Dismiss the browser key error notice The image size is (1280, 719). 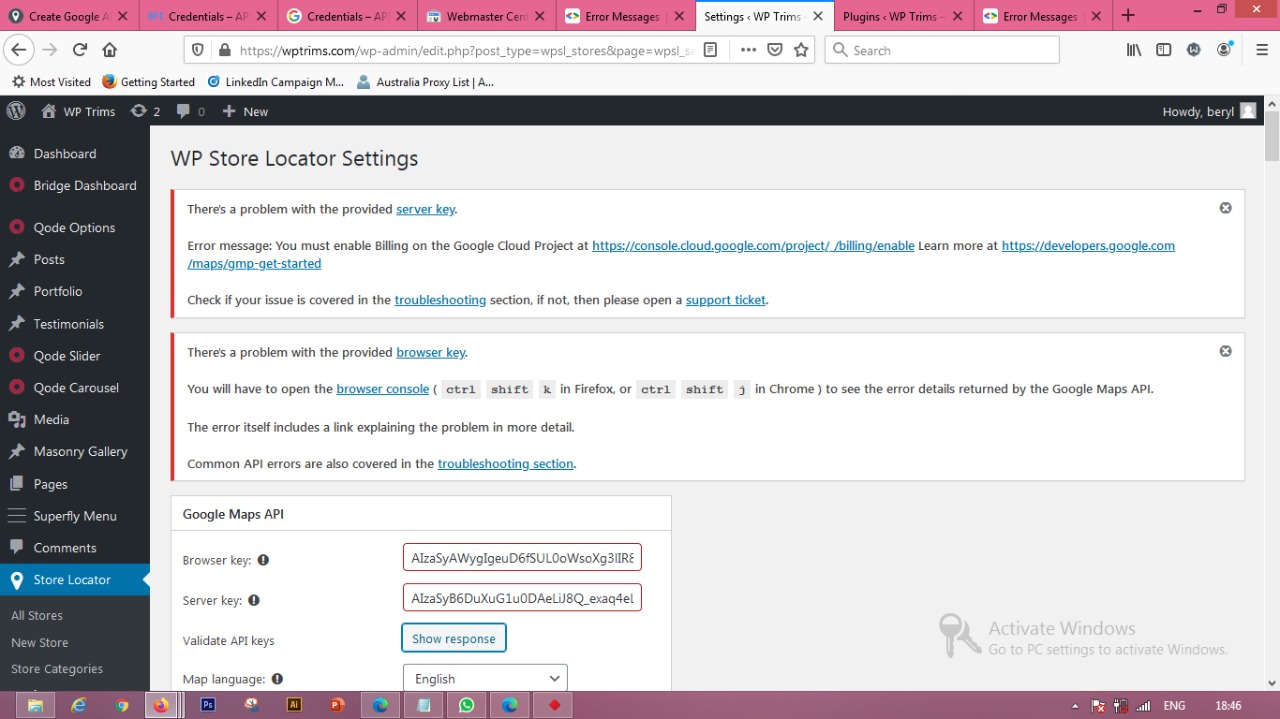(x=1225, y=351)
